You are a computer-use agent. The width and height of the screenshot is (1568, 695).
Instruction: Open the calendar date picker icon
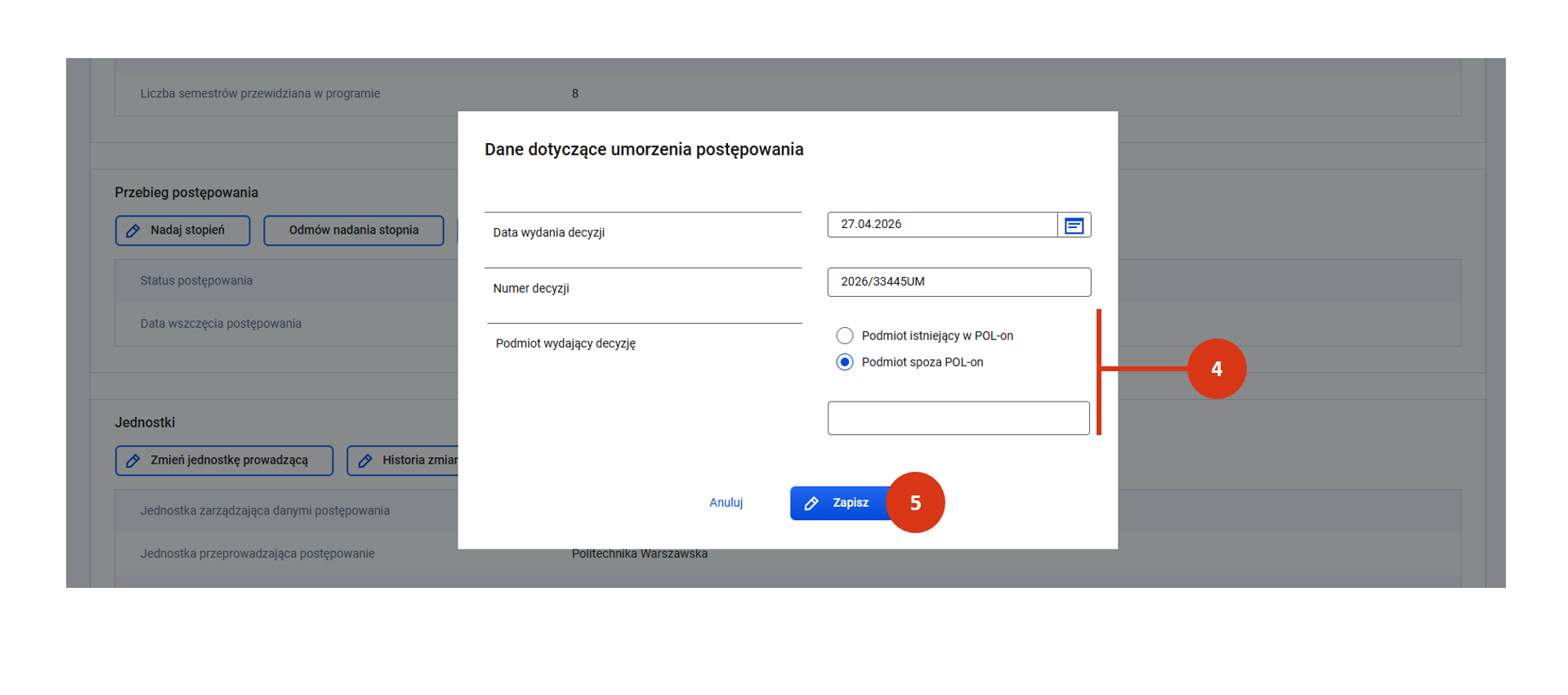[x=1074, y=225]
